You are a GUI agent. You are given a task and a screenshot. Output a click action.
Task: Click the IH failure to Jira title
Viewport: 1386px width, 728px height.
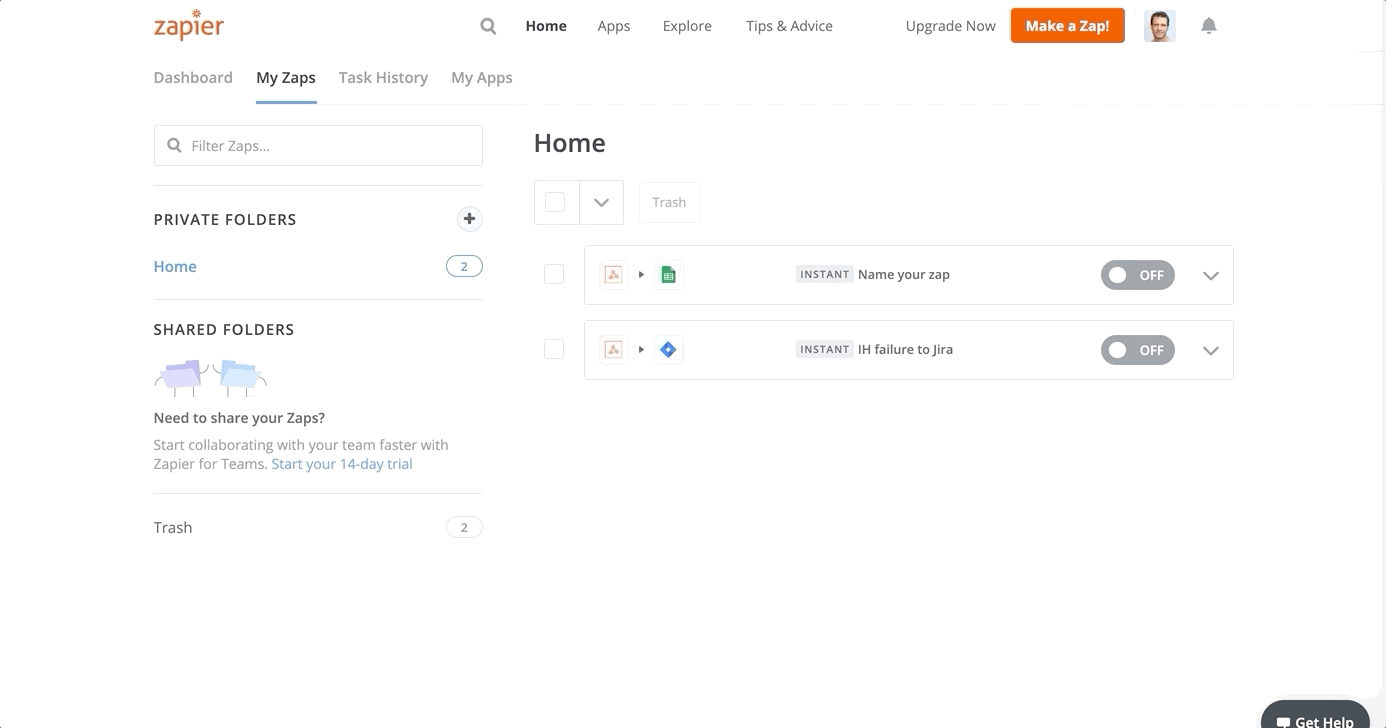tap(905, 349)
